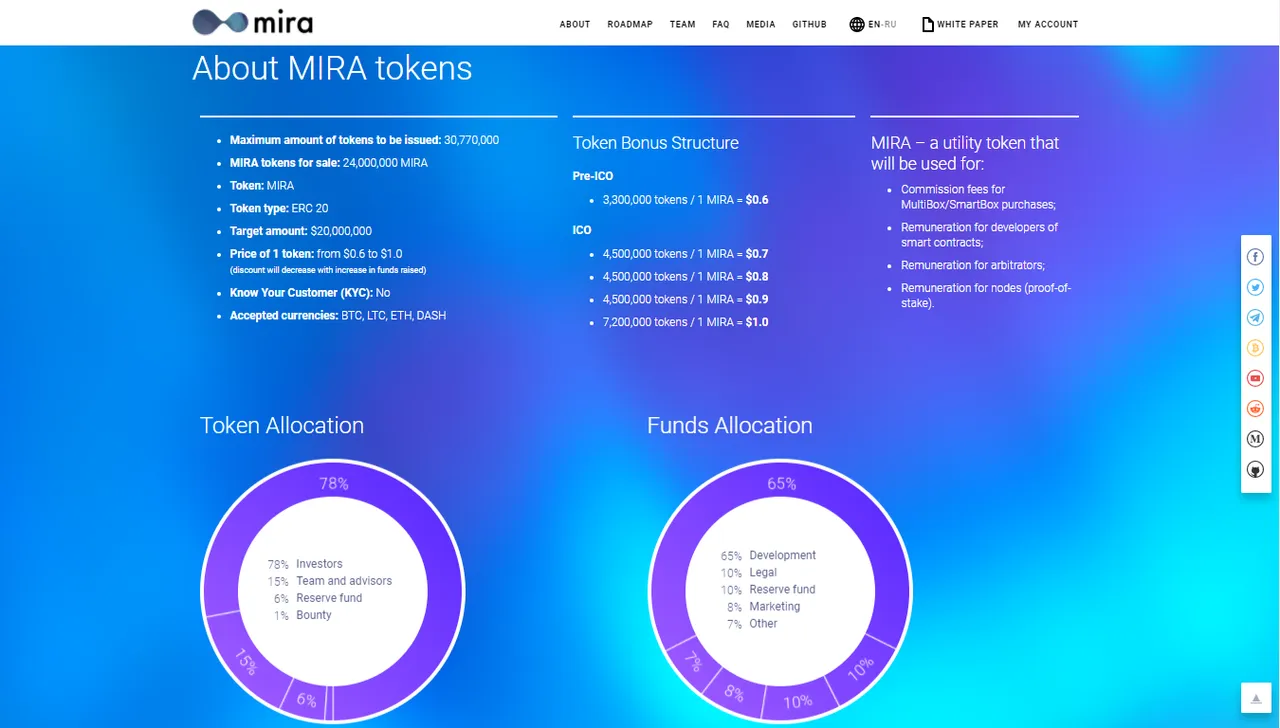The width and height of the screenshot is (1280, 728).
Task: Click the 'Funds Allocation' heading
Action: point(730,425)
